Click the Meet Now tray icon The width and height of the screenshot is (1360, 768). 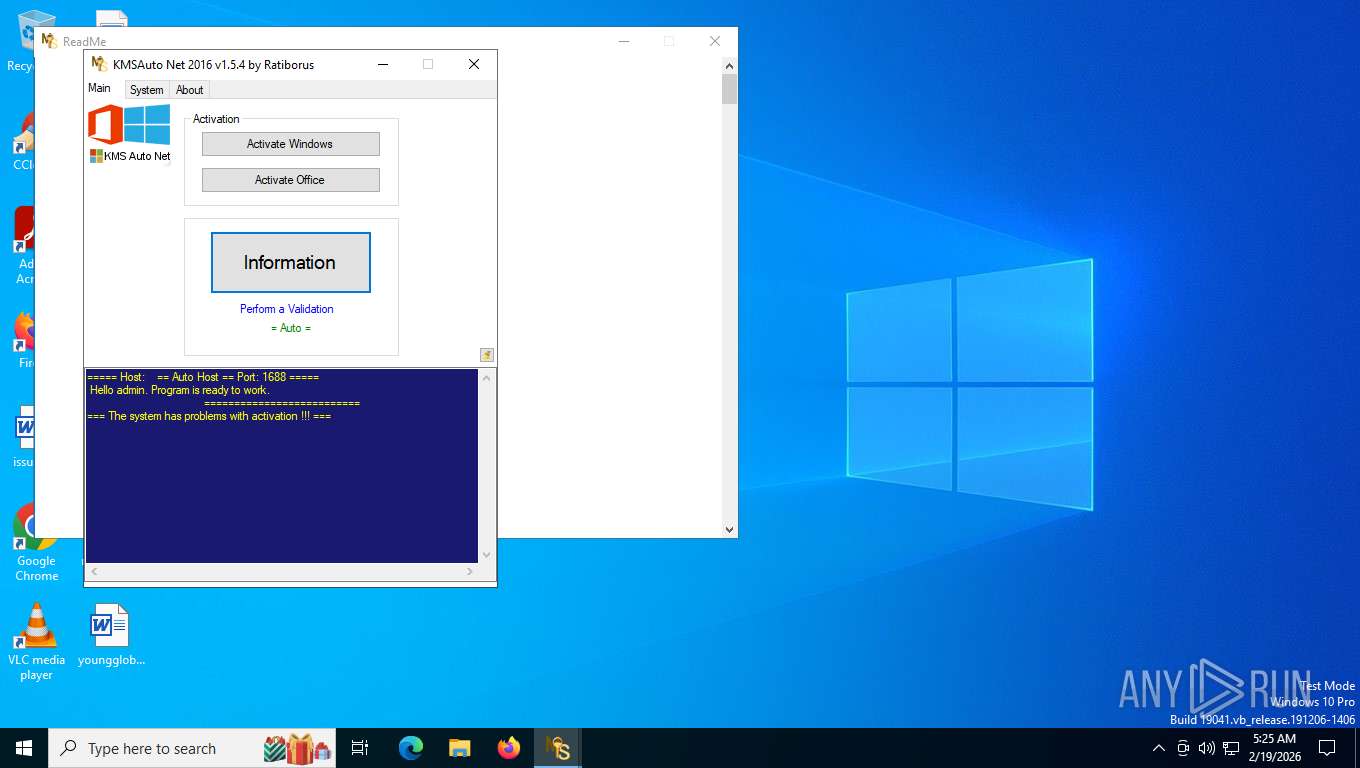click(1183, 748)
